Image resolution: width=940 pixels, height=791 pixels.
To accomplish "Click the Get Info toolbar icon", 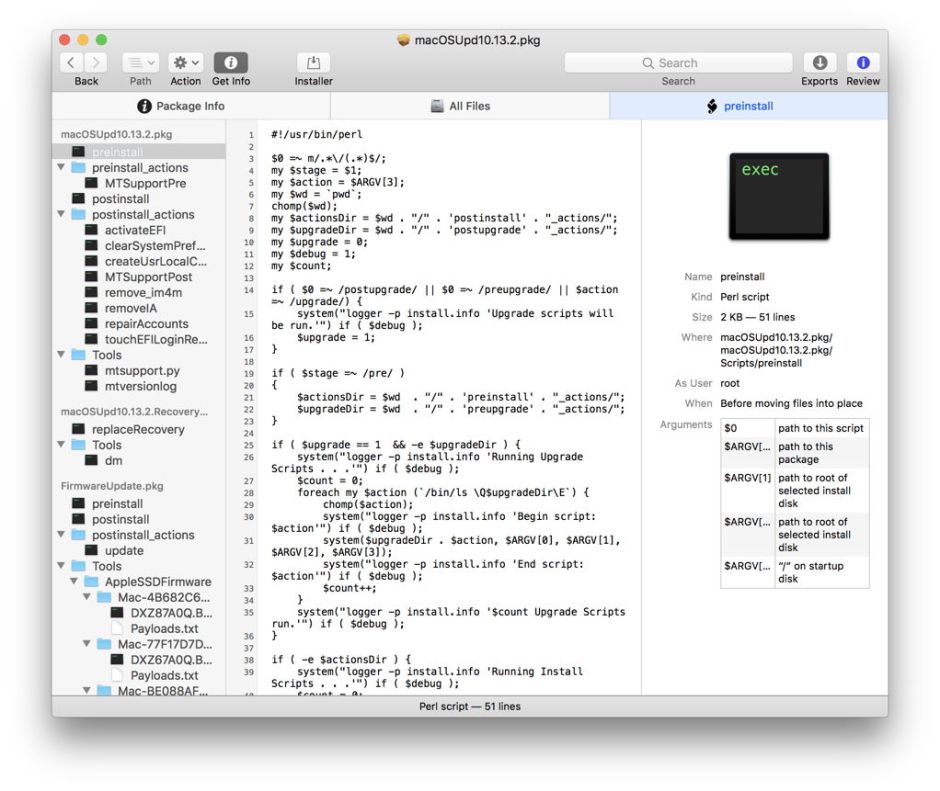I will tap(231, 62).
